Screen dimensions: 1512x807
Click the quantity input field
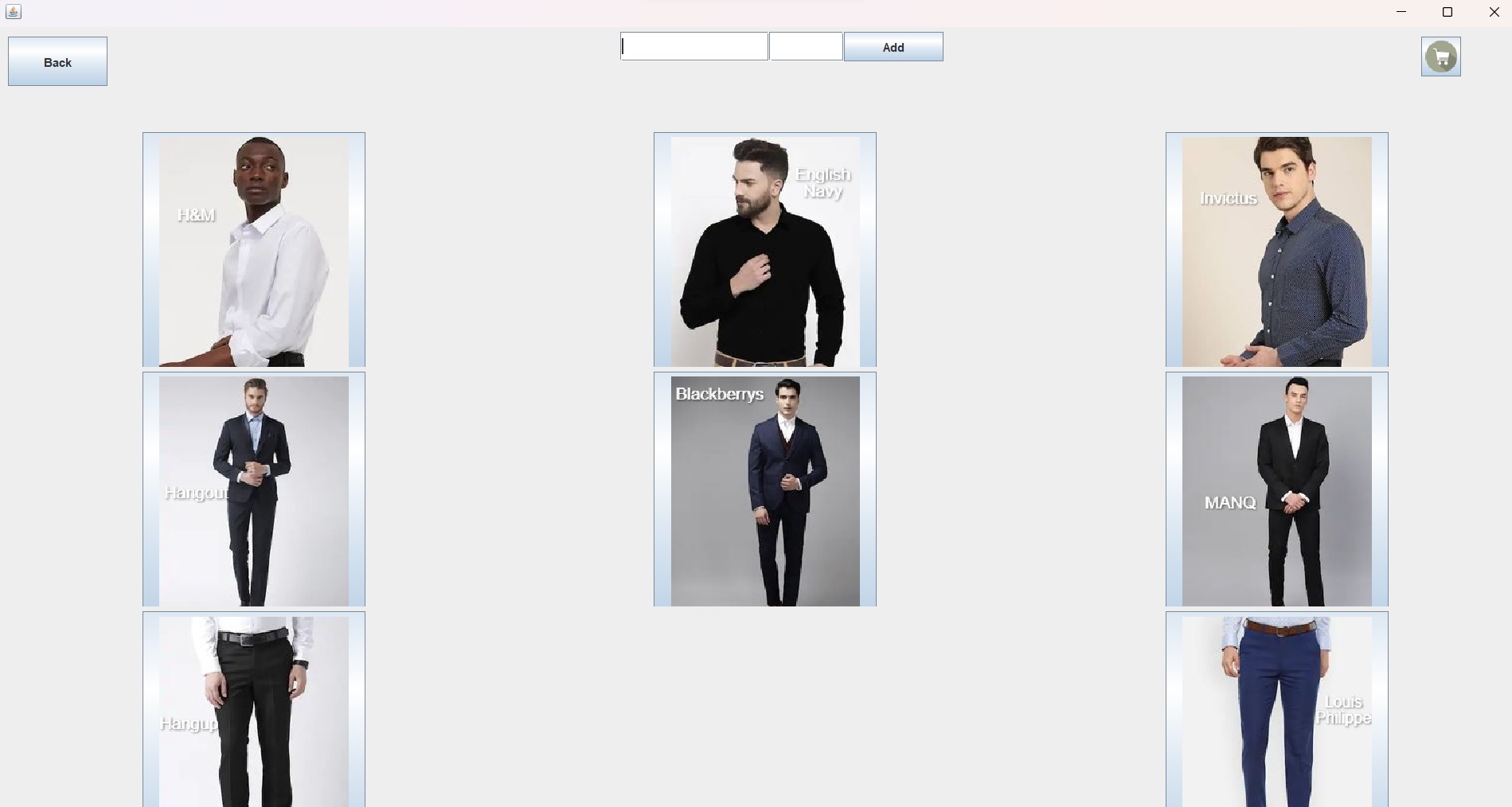806,45
